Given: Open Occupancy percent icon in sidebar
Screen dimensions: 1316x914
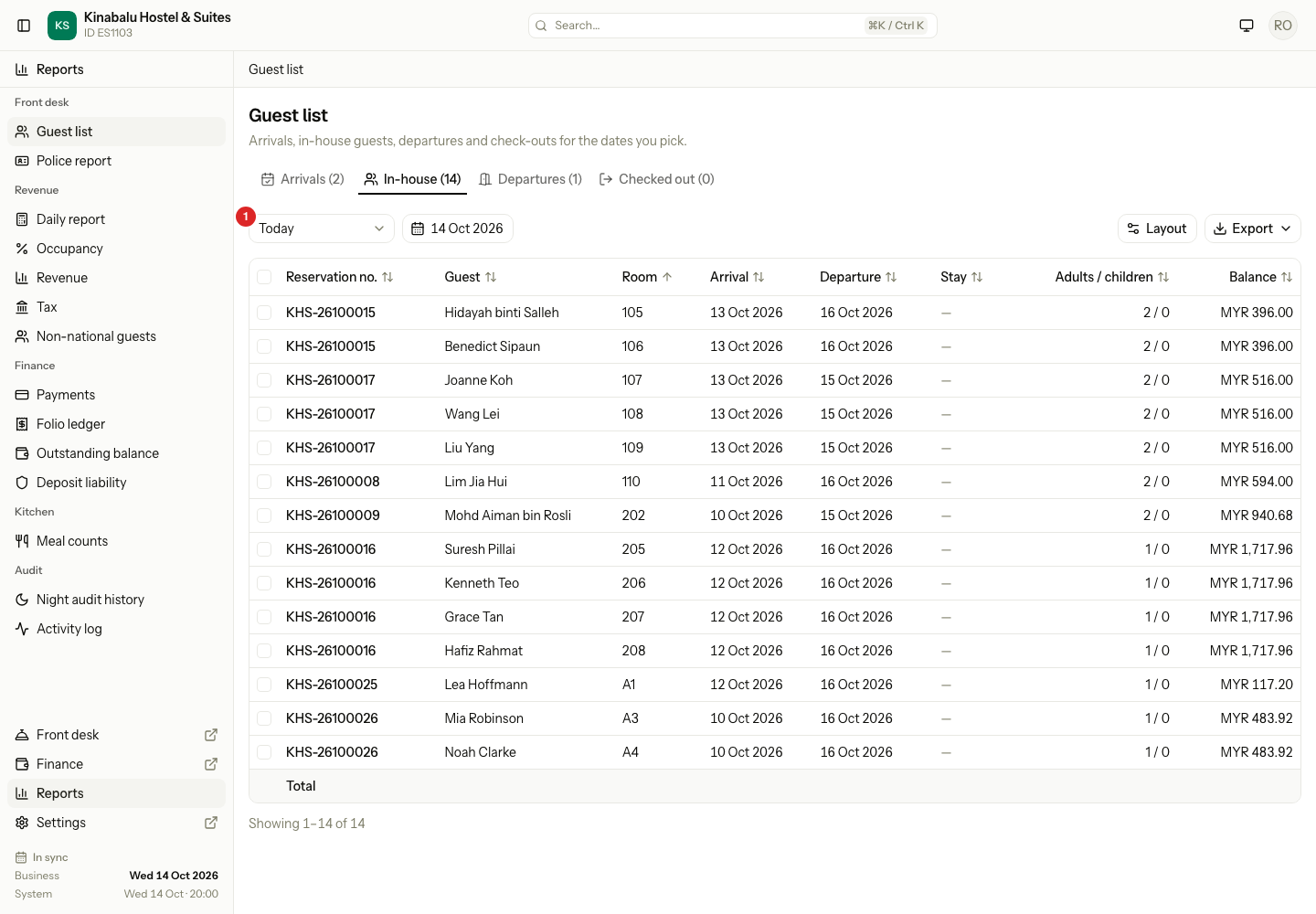Looking at the screenshot, I should pos(22,249).
